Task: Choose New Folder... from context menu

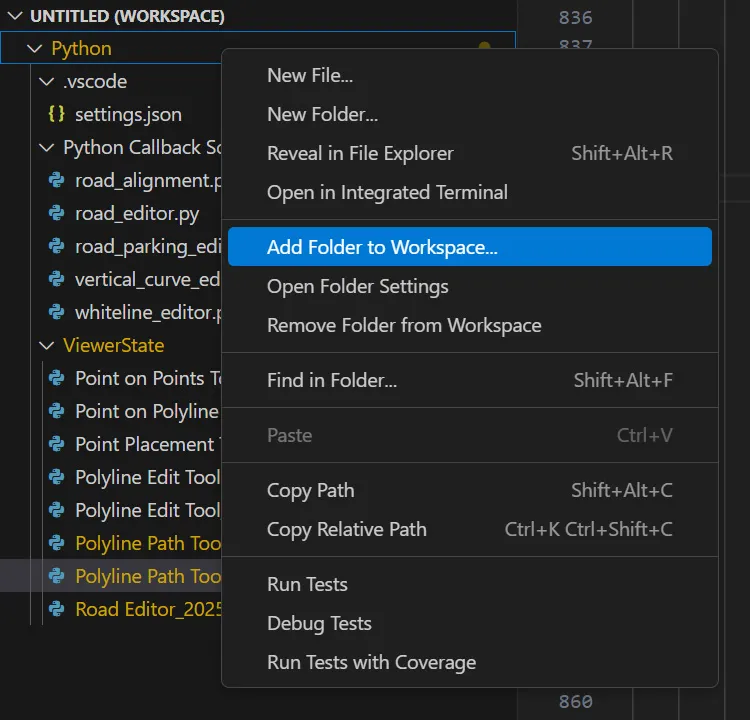Action: click(470, 114)
